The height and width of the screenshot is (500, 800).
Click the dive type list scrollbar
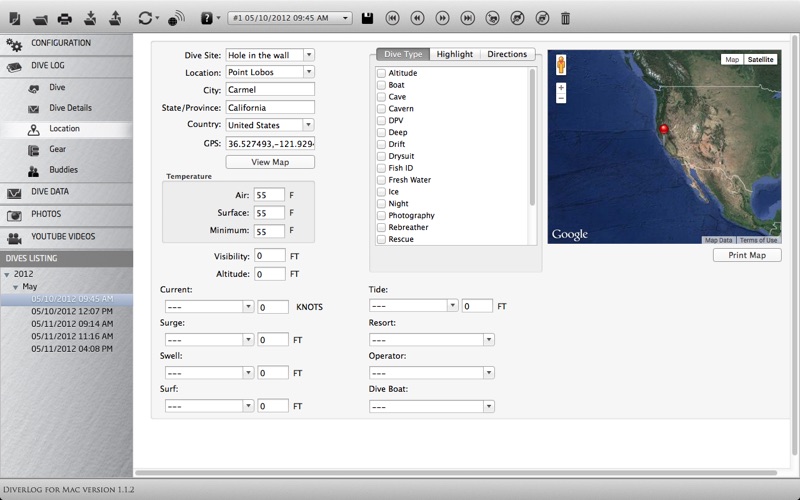click(532, 137)
